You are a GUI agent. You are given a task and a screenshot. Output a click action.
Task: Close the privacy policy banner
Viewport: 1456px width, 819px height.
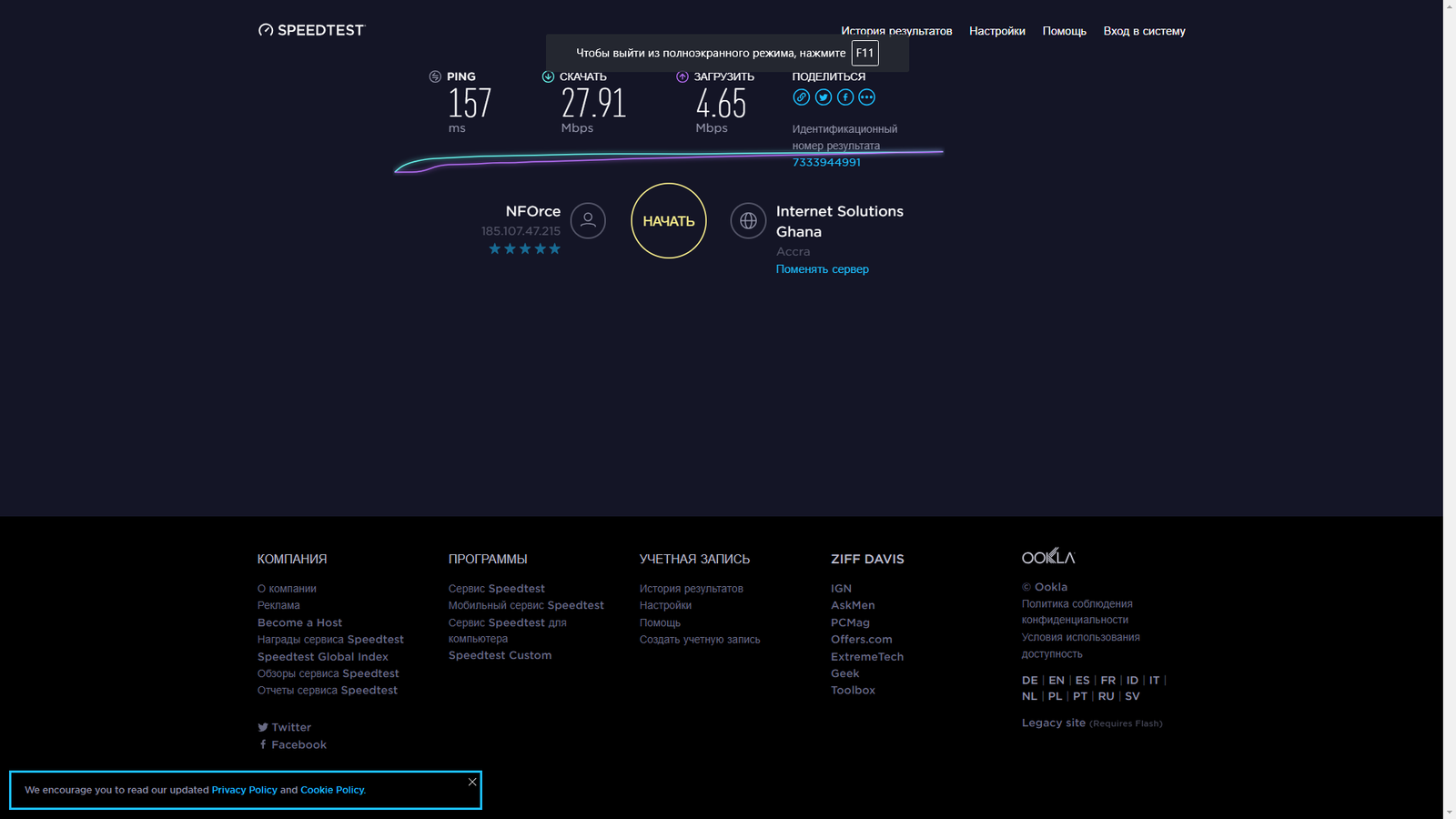point(472,782)
